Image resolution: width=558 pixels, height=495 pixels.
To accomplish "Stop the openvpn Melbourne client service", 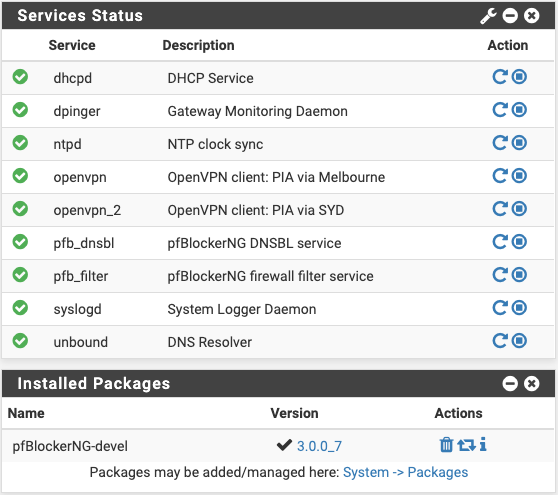I will (519, 176).
